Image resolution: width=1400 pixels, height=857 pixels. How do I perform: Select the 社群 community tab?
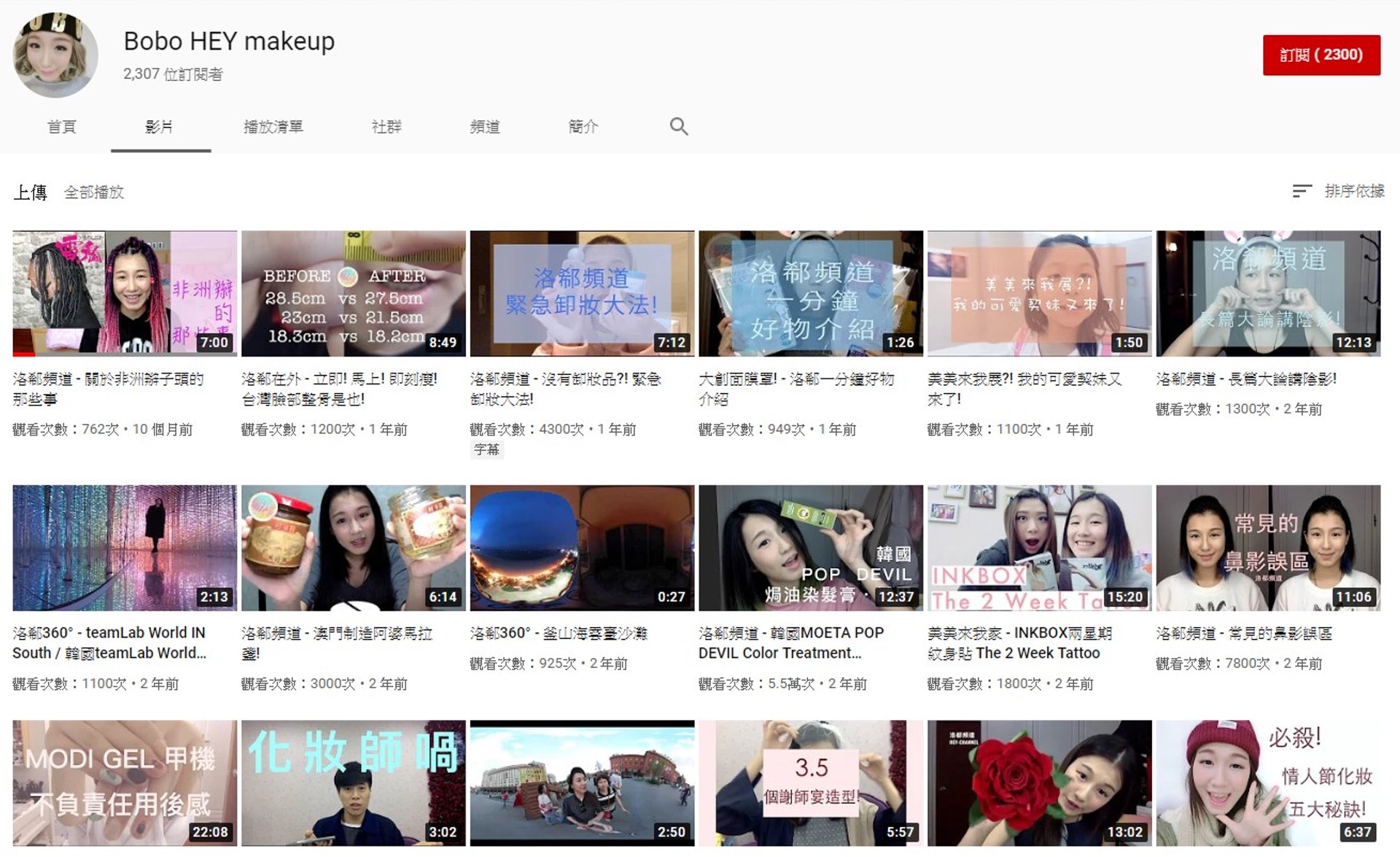386,127
